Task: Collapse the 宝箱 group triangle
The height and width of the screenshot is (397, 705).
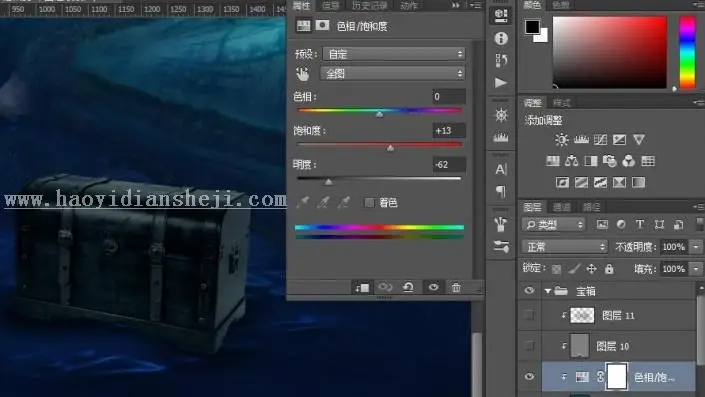Action: (x=548, y=291)
